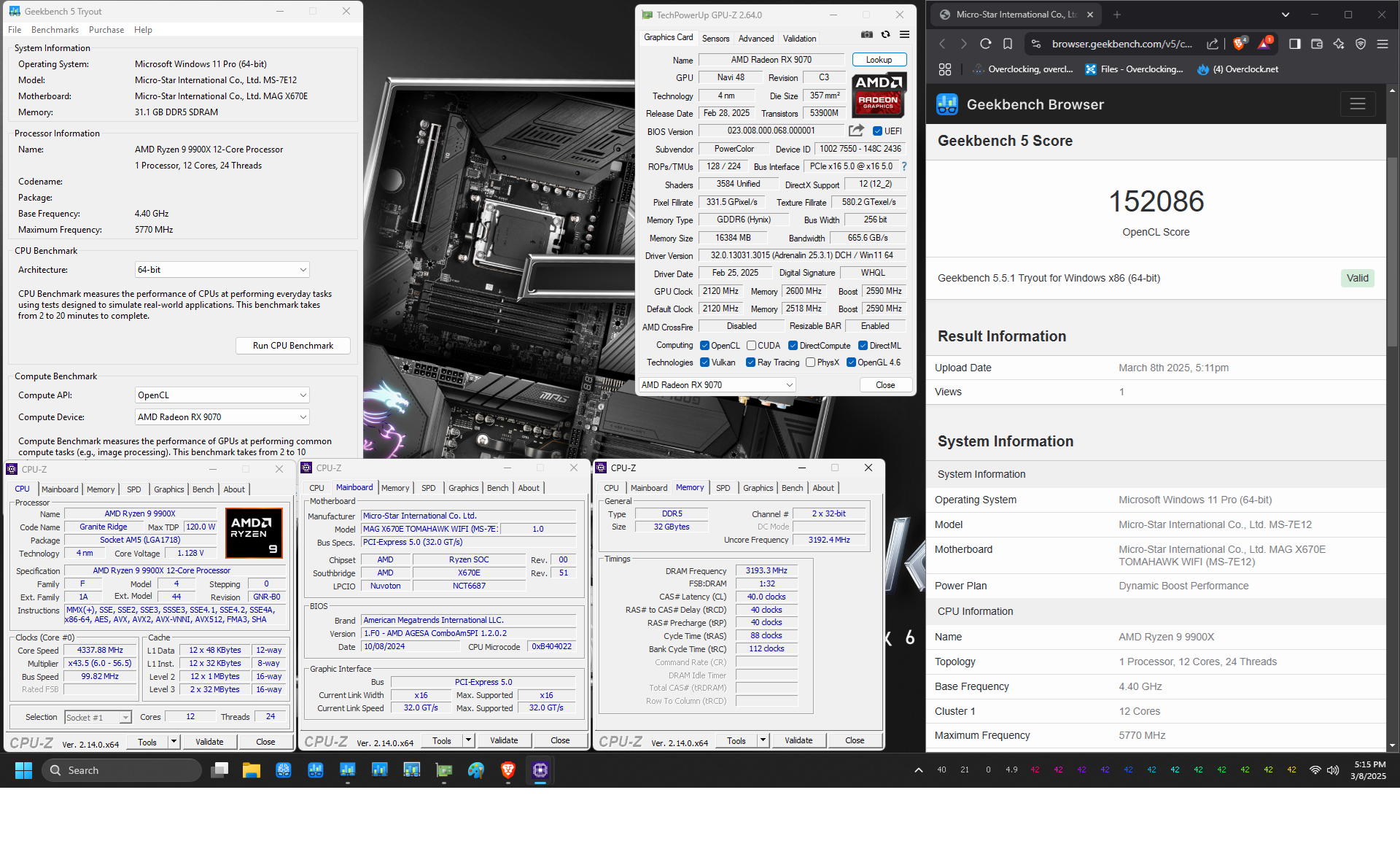This screenshot has height=849, width=1400.
Task: Open a new browser tab with plus
Action: tap(1117, 14)
